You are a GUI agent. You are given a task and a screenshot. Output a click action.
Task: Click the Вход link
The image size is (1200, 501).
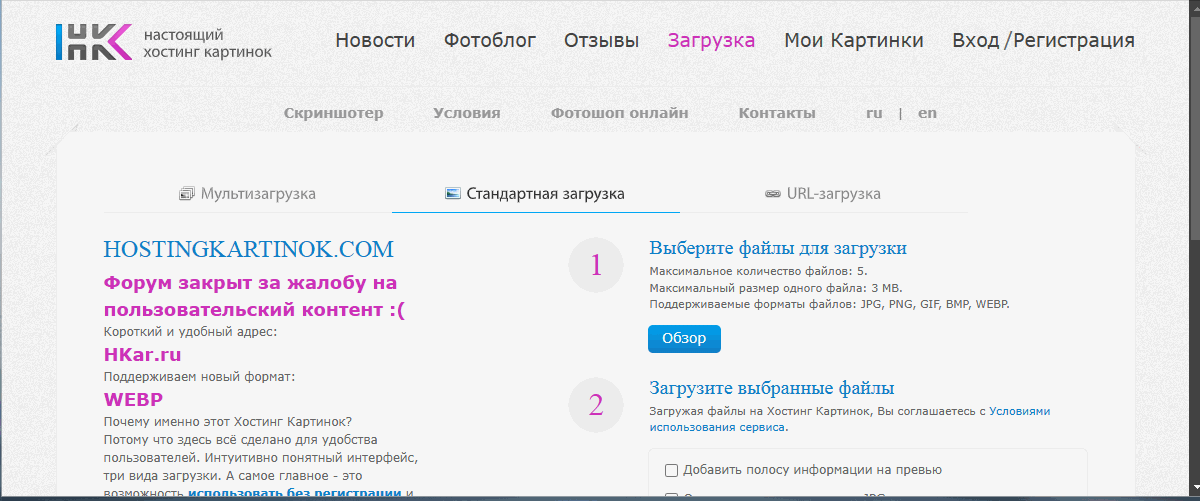(975, 41)
